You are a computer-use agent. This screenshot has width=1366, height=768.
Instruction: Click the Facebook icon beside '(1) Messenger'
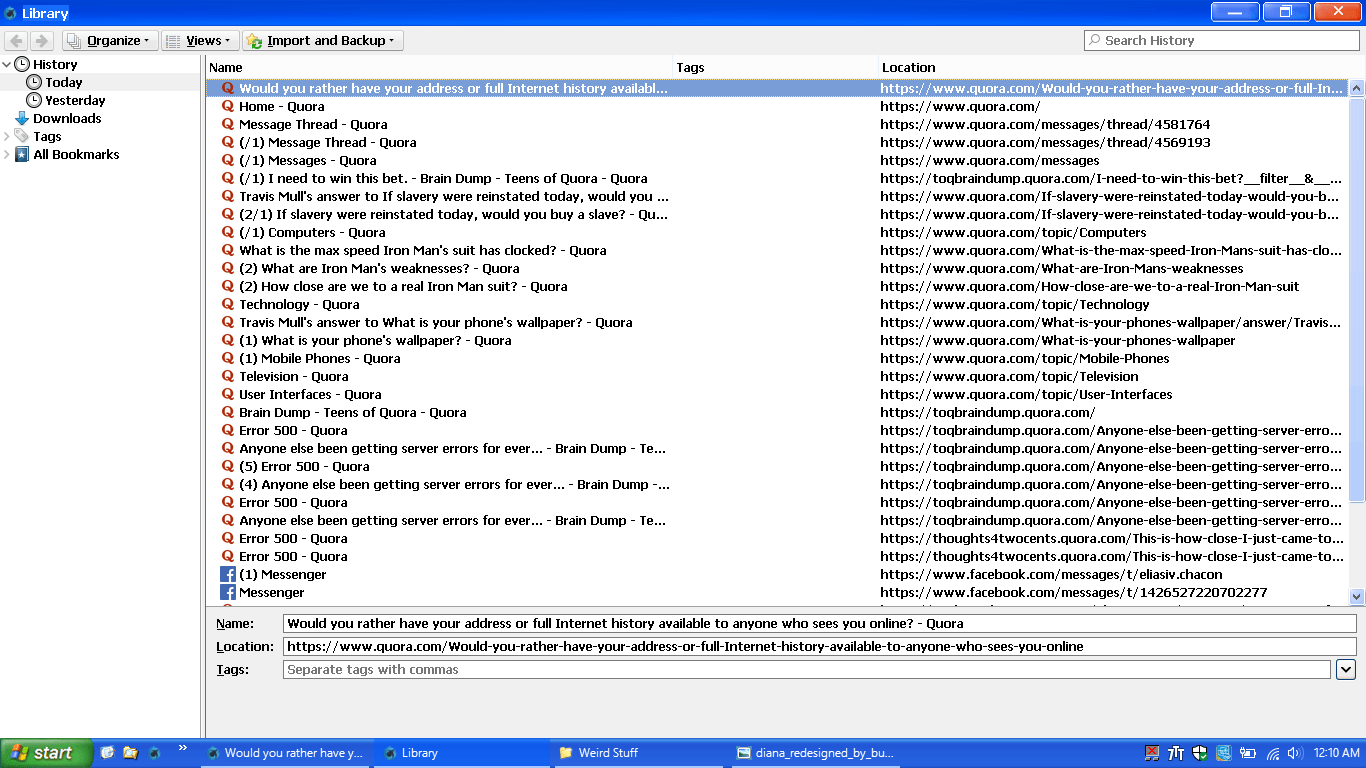point(228,575)
